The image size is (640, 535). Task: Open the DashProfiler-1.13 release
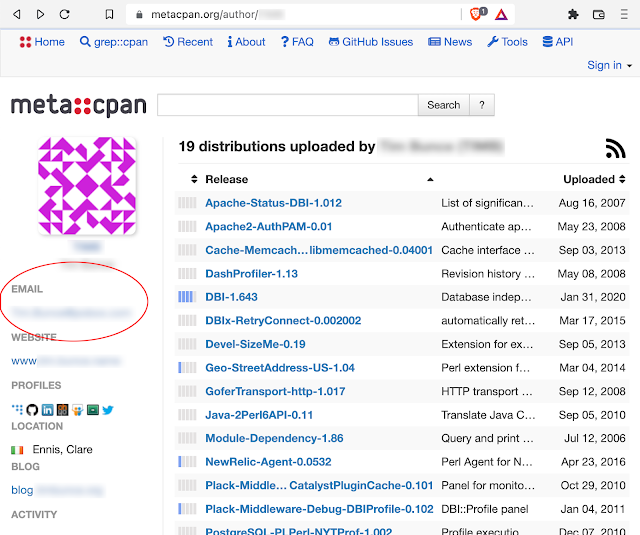[251, 273]
